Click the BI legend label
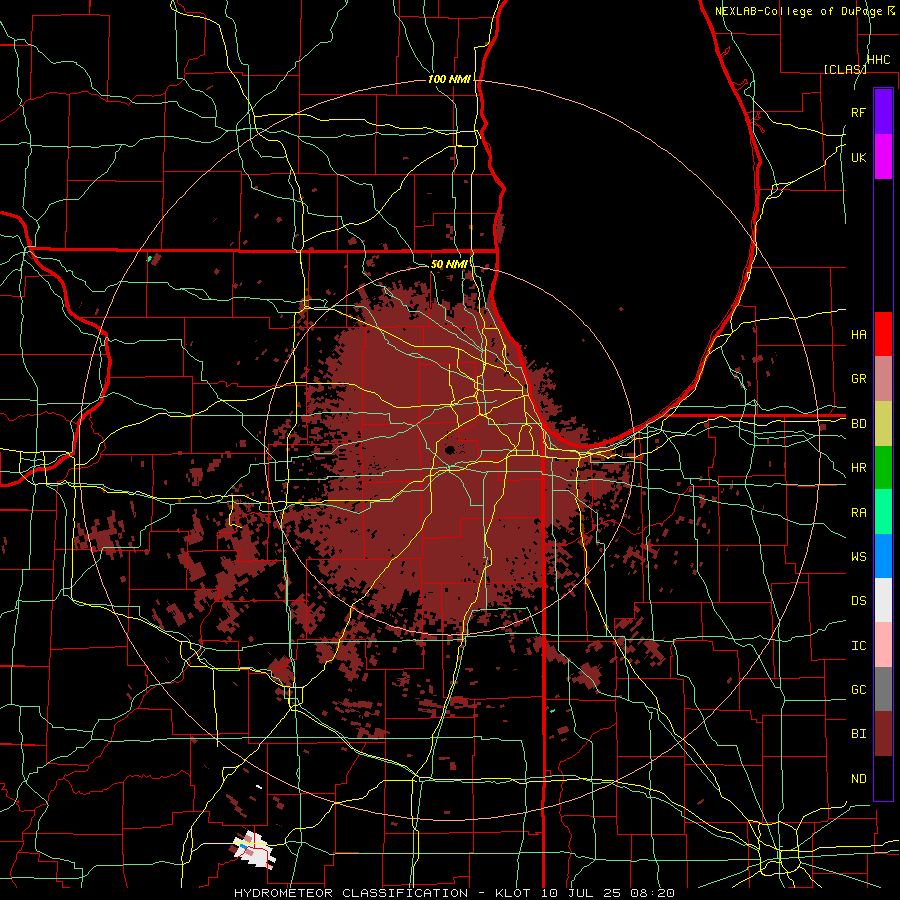Viewport: 900px width, 900px height. click(858, 734)
